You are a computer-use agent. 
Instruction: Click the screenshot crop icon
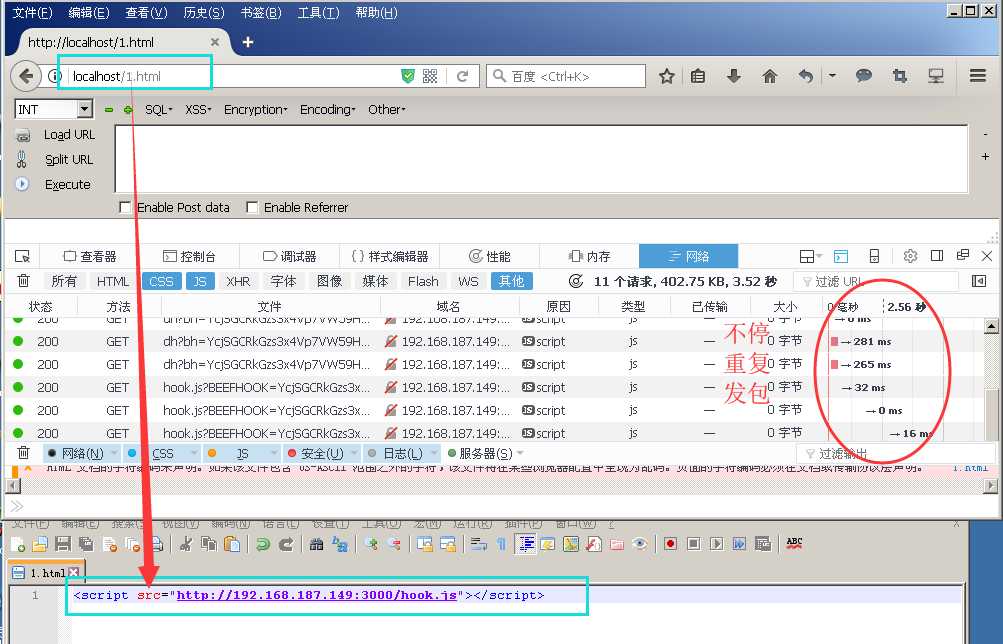pyautogui.click(x=899, y=76)
